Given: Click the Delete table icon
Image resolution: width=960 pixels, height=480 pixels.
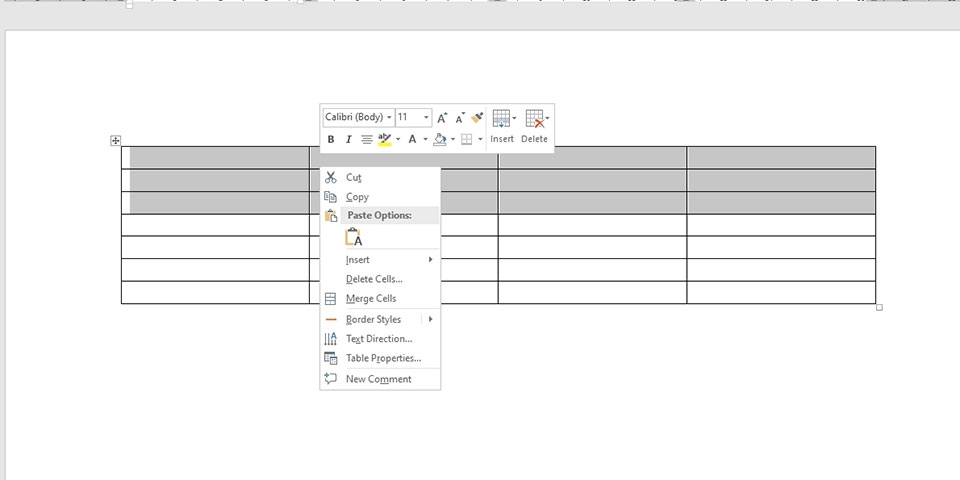Looking at the screenshot, I should [x=534, y=118].
